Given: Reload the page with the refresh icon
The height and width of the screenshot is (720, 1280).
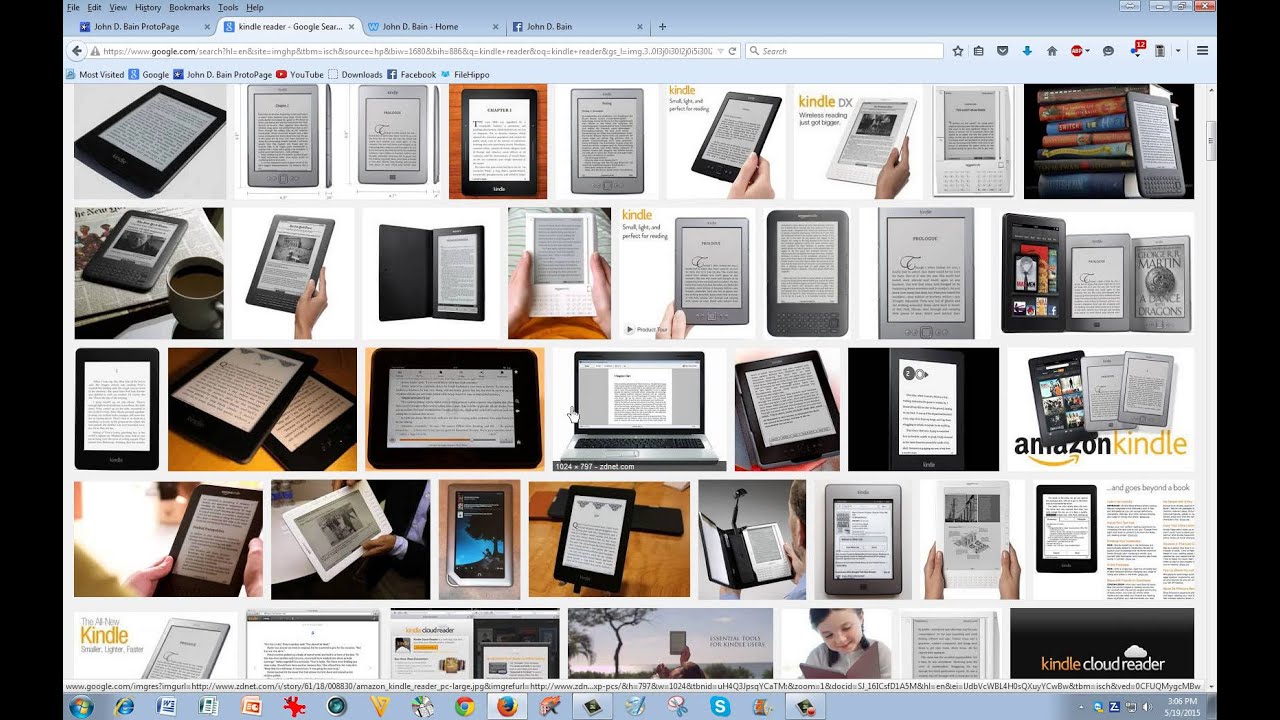Looking at the screenshot, I should pos(733,50).
